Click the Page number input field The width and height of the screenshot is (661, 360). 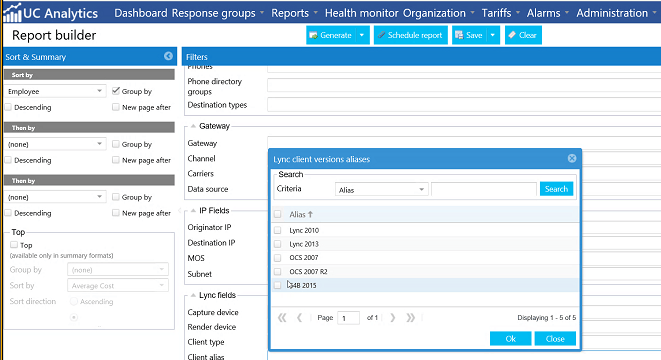(348, 318)
